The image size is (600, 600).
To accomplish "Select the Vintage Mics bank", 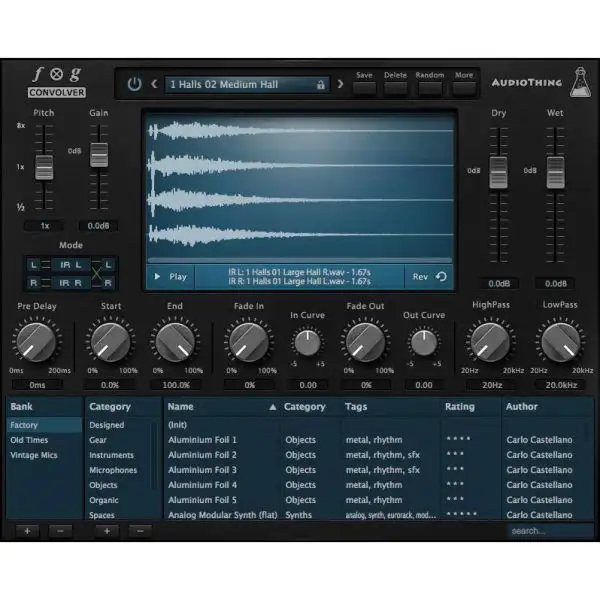I will coord(35,455).
